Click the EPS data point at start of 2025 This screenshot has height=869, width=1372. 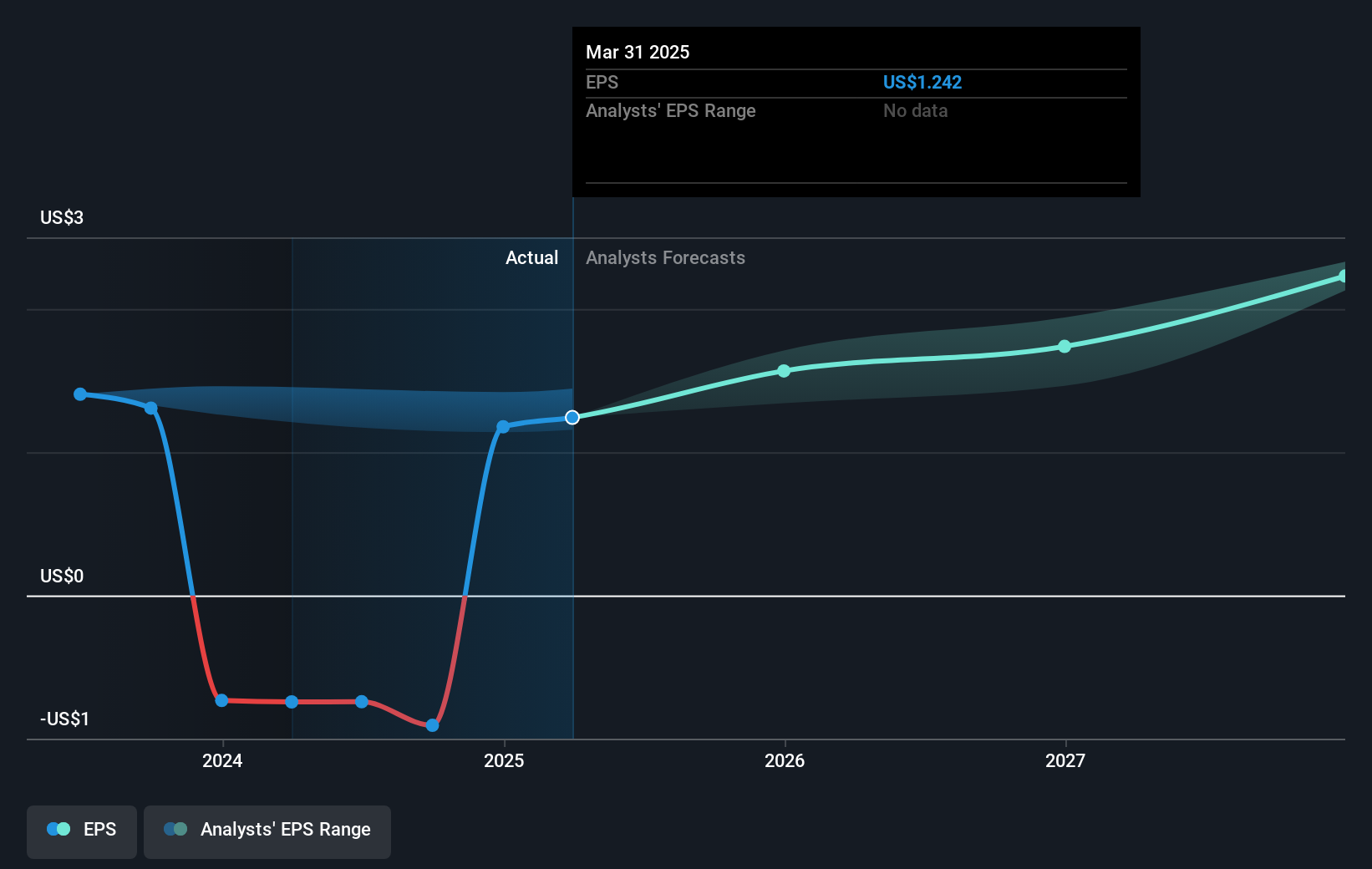(503, 427)
